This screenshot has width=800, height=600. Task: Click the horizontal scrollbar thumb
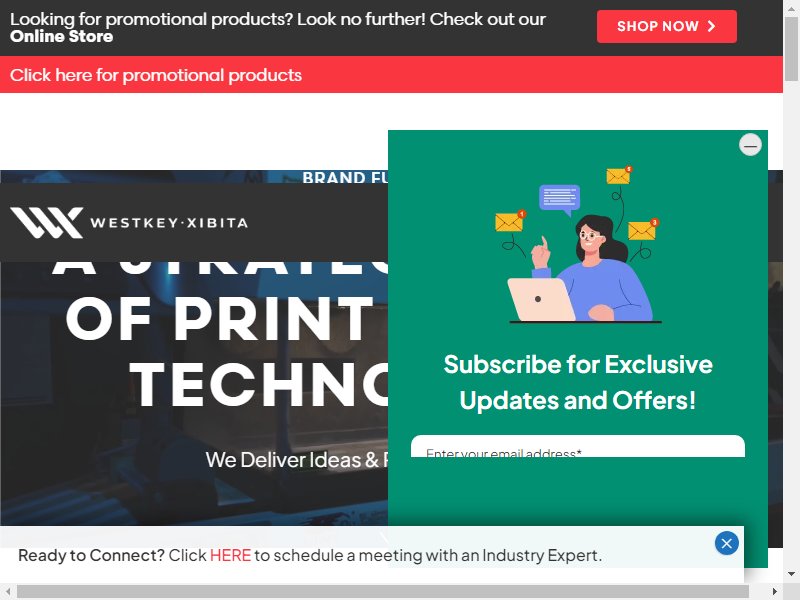[x=383, y=592]
